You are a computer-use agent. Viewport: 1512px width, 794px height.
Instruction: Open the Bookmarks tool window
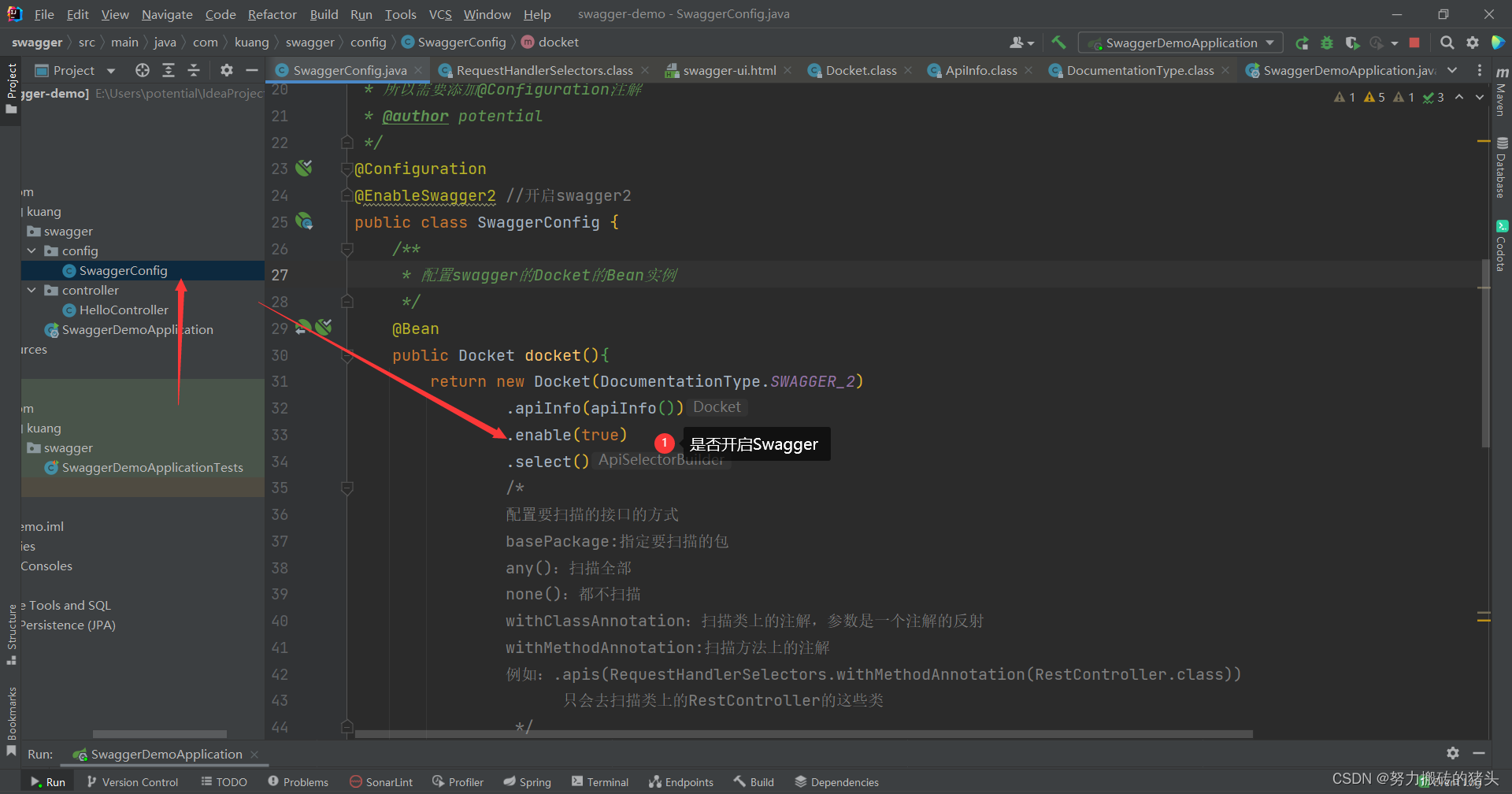(x=11, y=721)
